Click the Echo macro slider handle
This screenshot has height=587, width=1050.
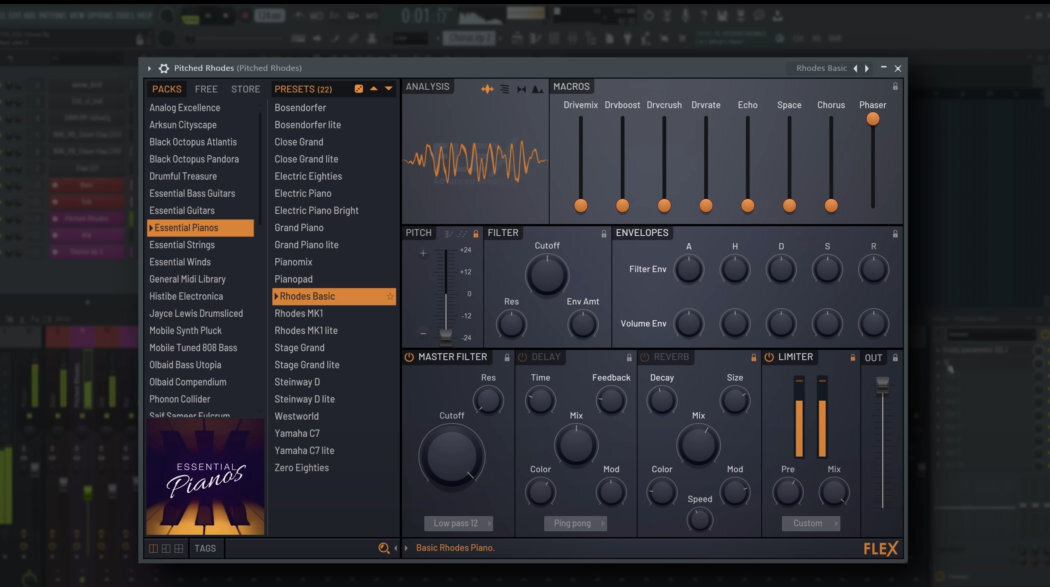(x=747, y=205)
